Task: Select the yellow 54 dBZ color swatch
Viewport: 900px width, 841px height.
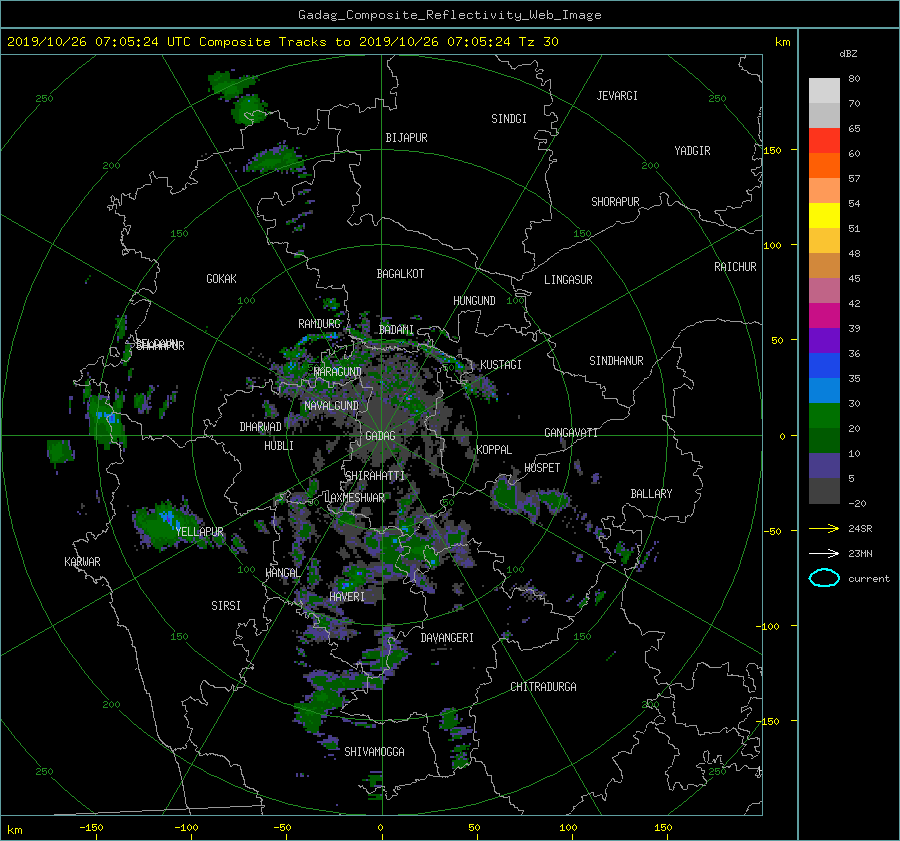Action: [x=824, y=215]
